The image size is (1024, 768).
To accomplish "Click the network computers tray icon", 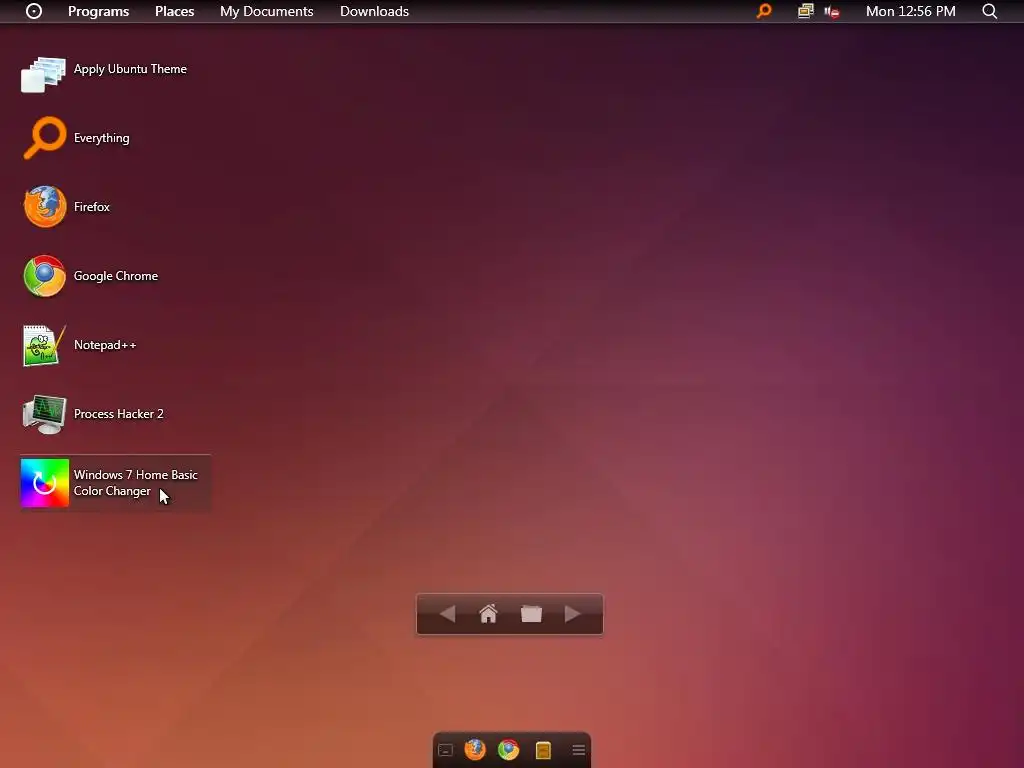I will 805,11.
